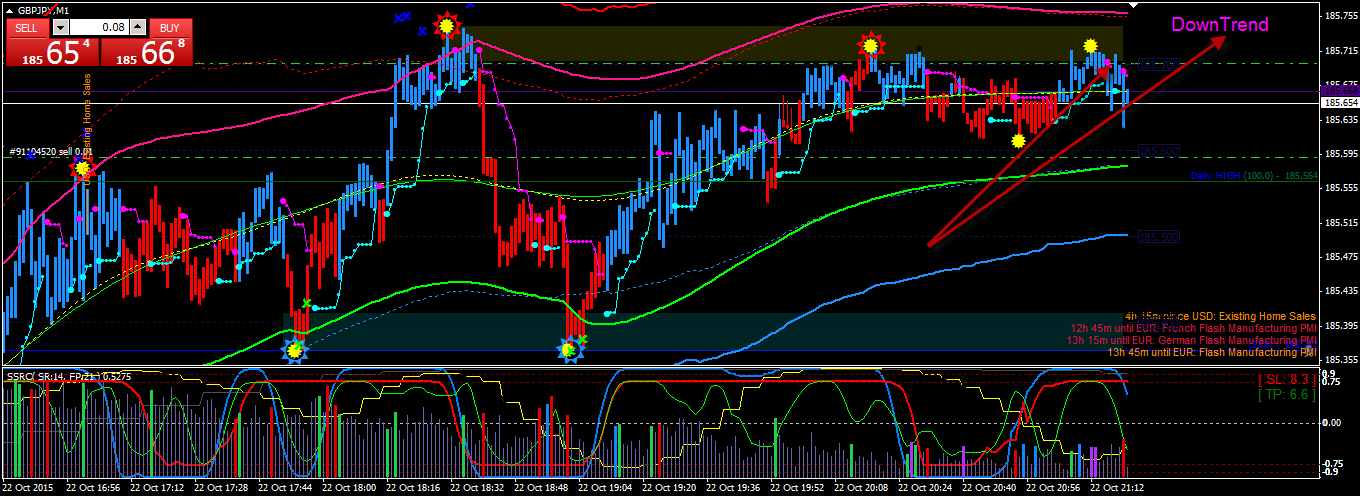Select the yellow sun signal under the red bars near 20:48
The width and height of the screenshot is (1360, 496).
click(1018, 141)
